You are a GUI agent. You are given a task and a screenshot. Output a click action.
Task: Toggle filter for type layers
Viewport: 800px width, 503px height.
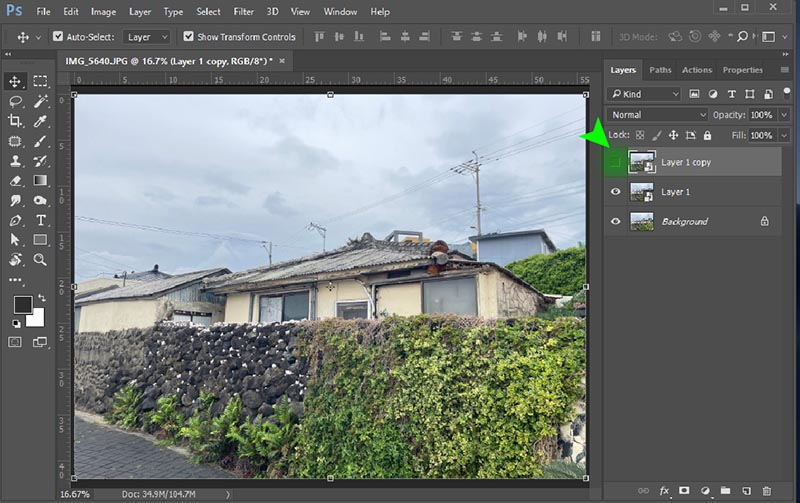click(x=731, y=94)
